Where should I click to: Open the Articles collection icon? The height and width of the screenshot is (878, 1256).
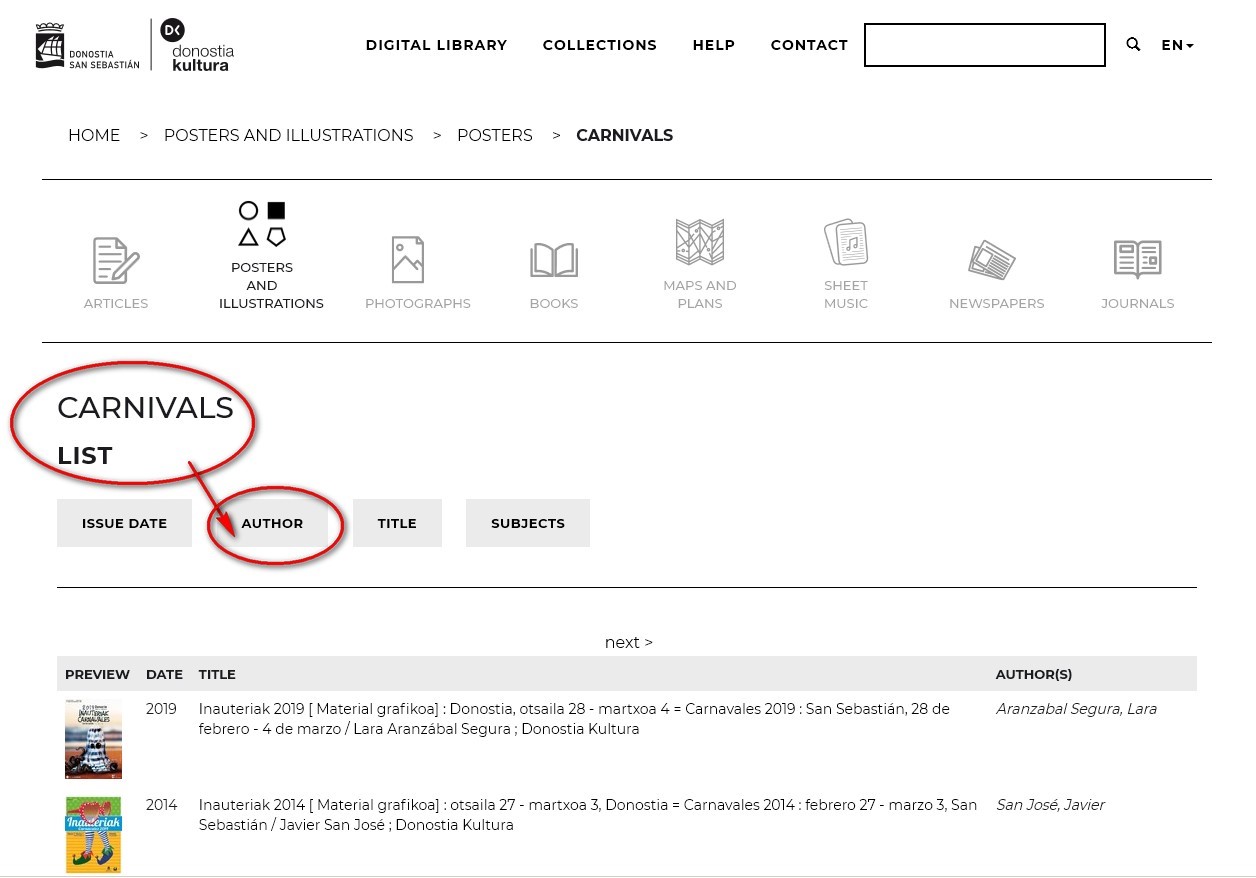coord(116,261)
